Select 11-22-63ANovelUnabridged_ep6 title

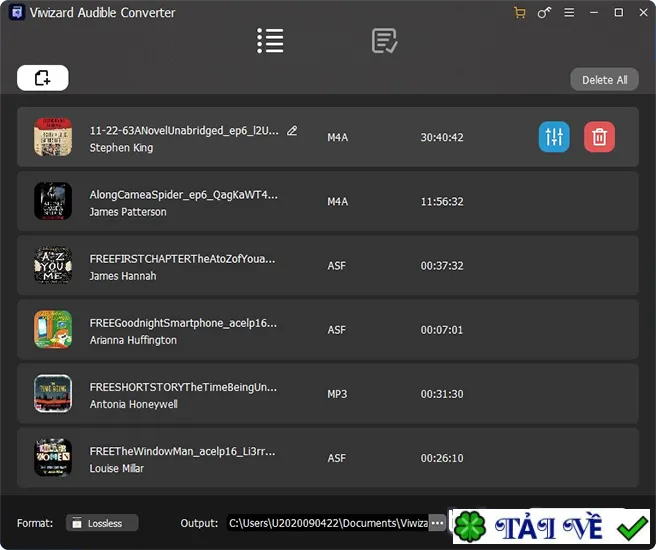(x=184, y=131)
